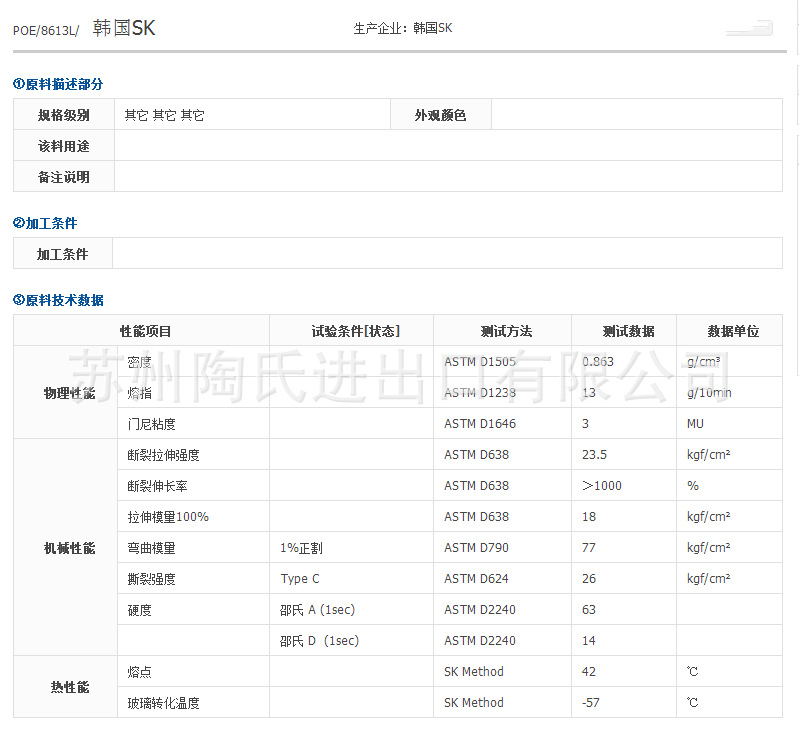Click the % unit cell
This screenshot has width=799, height=733.
click(x=730, y=486)
